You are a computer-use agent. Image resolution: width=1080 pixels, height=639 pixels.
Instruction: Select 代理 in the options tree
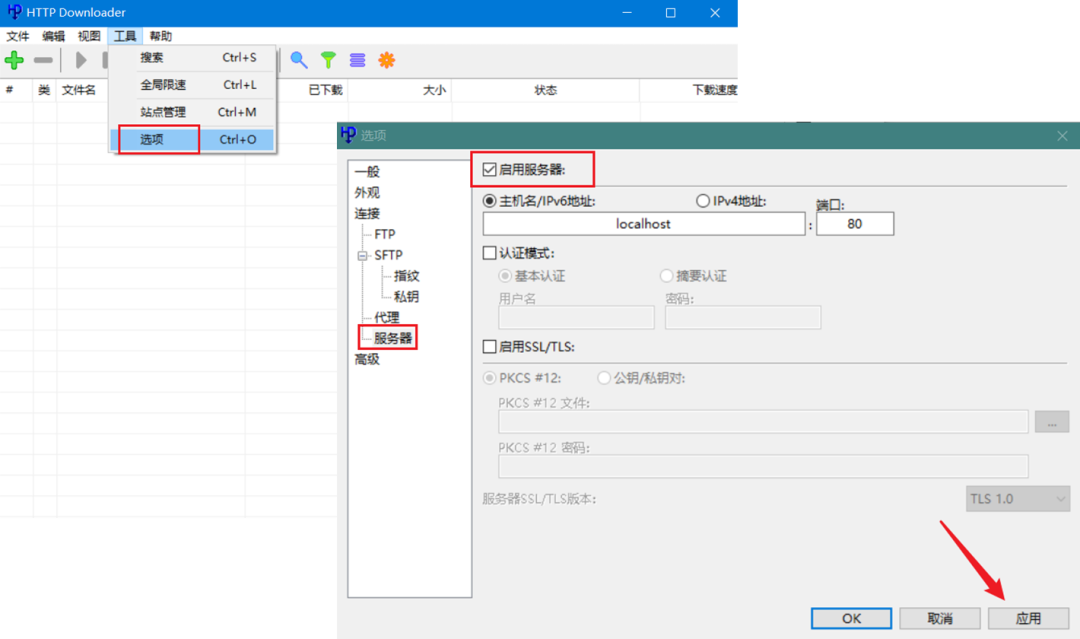(x=386, y=317)
